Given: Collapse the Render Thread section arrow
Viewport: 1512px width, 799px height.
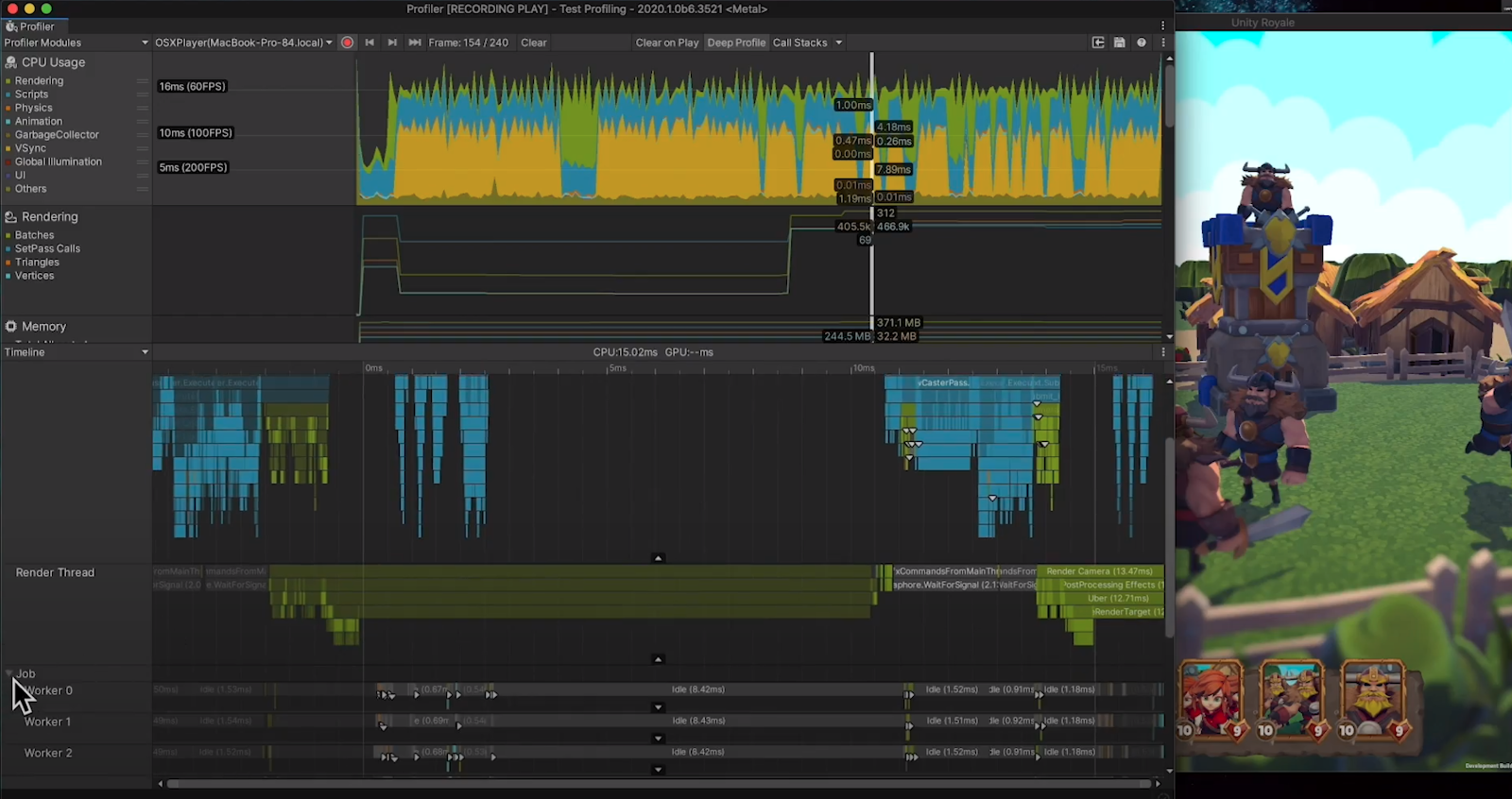Looking at the screenshot, I should coord(659,659).
